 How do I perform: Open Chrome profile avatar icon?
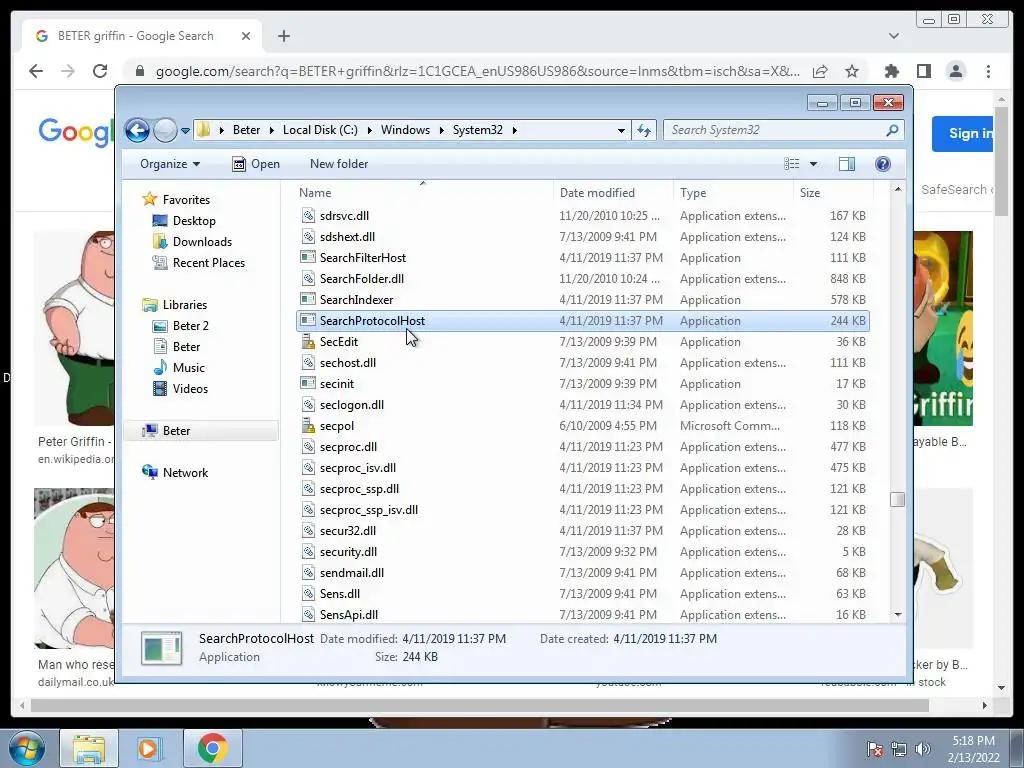point(956,71)
